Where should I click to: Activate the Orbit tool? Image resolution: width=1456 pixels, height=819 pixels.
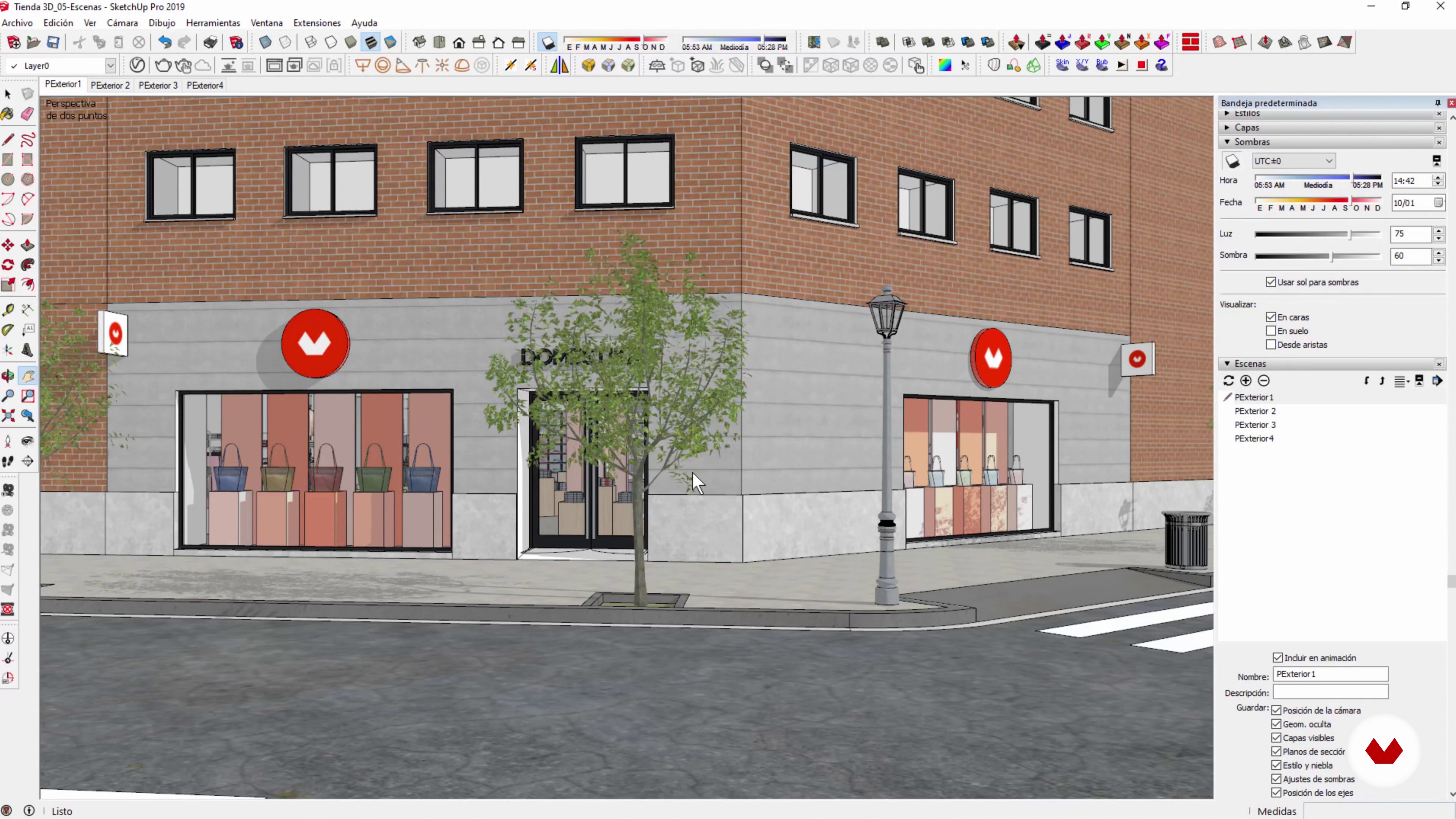(x=8, y=376)
